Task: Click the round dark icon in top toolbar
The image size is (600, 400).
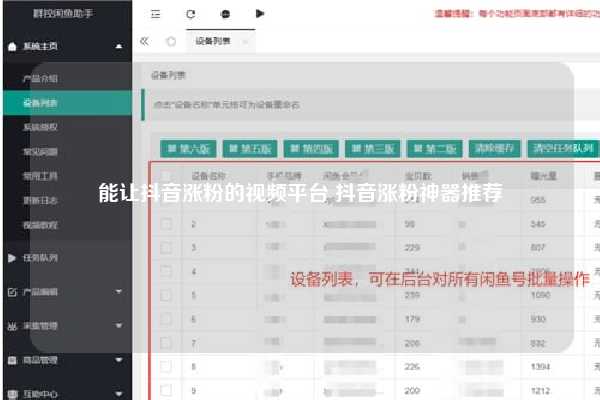Action: coord(225,14)
